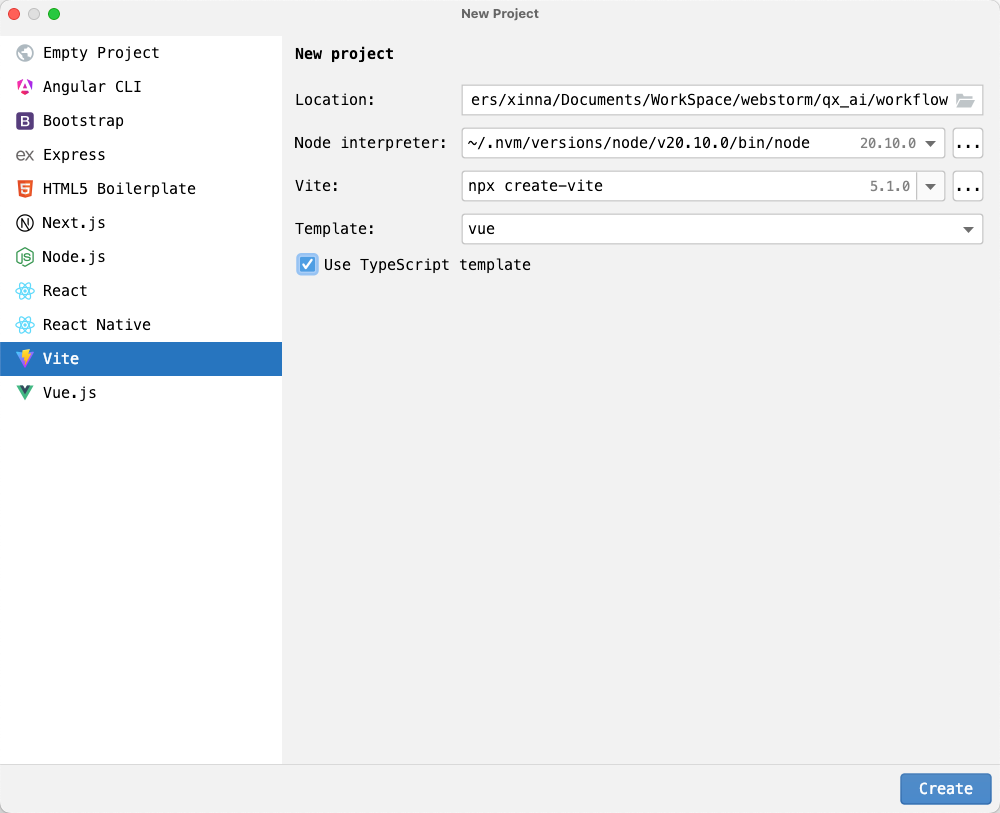
Task: Choose Bootstrap project type
Action: click(x=141, y=121)
